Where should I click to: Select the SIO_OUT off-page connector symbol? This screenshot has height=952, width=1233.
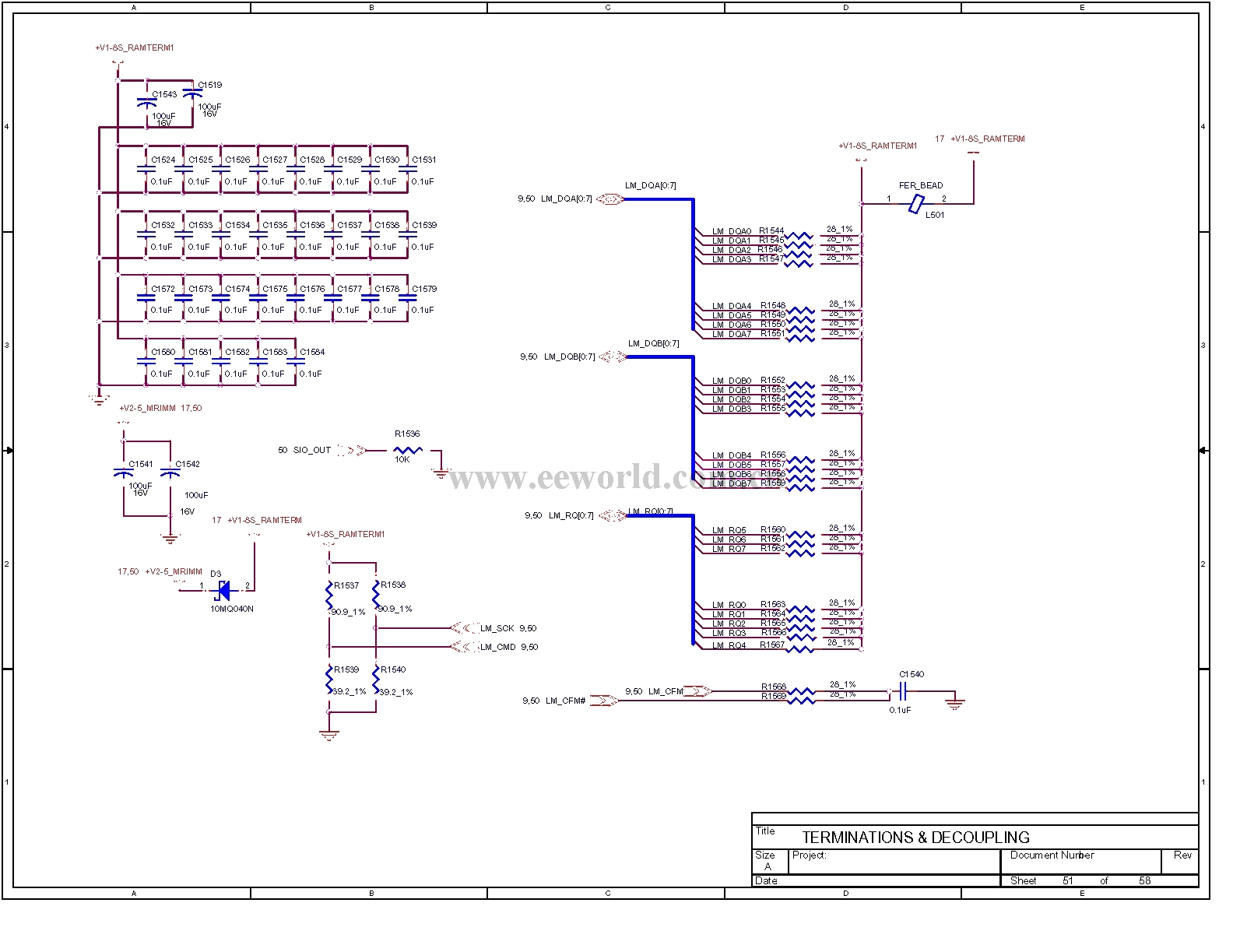click(351, 451)
